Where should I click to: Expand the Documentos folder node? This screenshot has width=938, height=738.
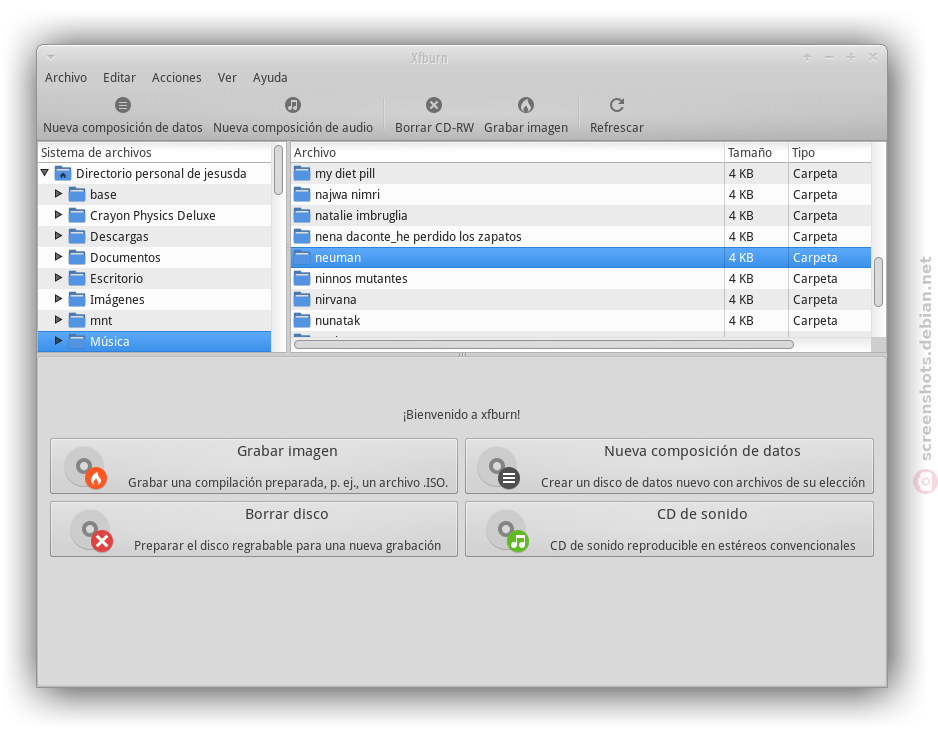click(x=58, y=257)
